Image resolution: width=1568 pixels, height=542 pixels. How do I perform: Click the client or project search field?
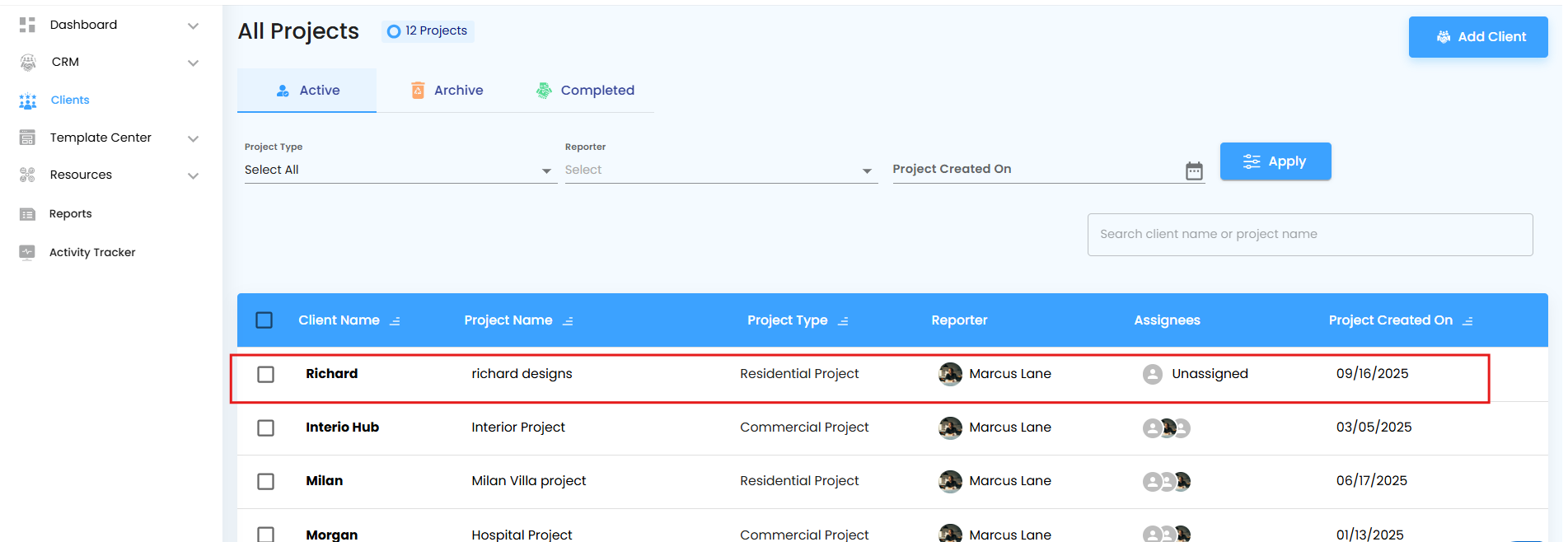tap(1309, 235)
